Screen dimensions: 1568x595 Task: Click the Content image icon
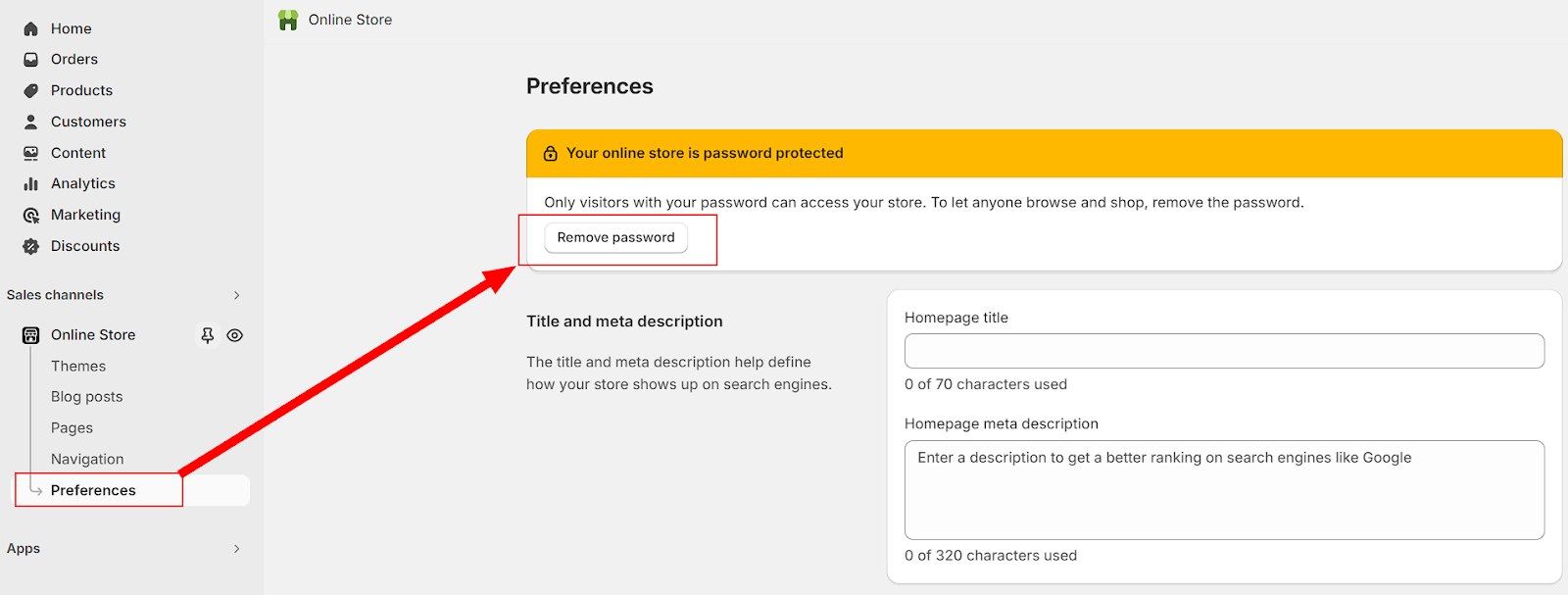[x=30, y=153]
